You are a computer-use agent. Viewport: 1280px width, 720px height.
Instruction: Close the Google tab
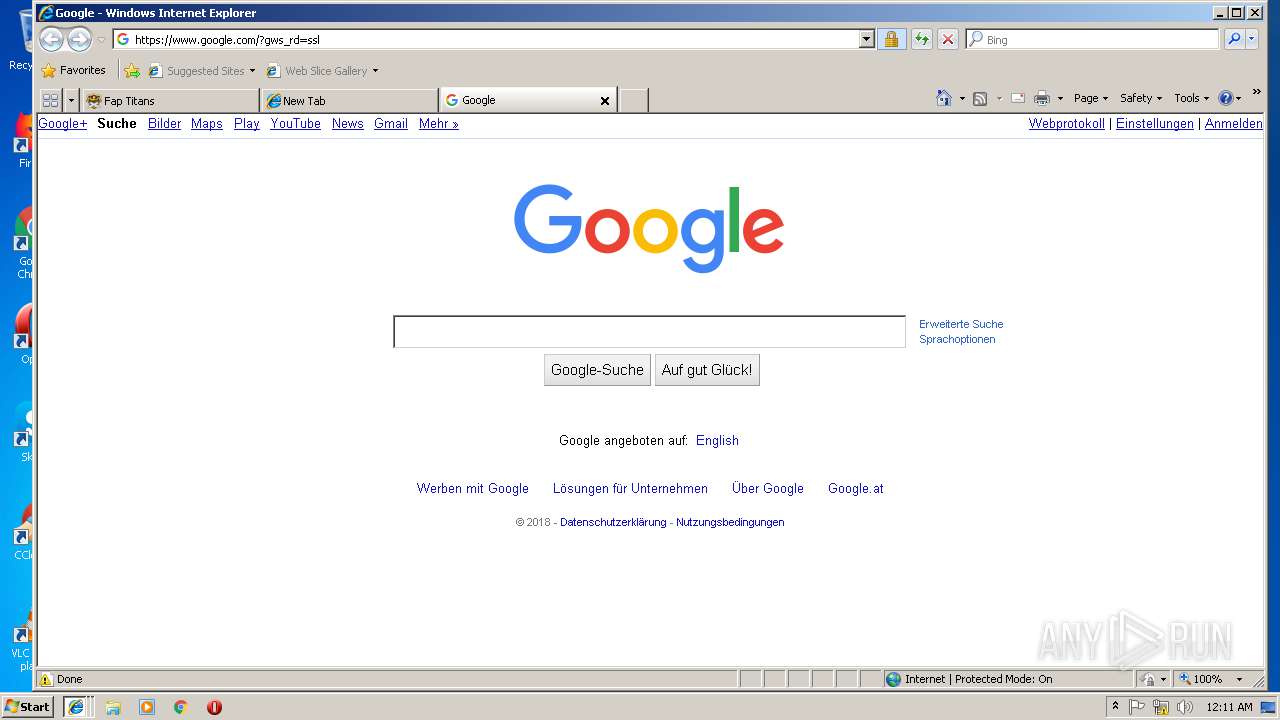pyautogui.click(x=604, y=100)
